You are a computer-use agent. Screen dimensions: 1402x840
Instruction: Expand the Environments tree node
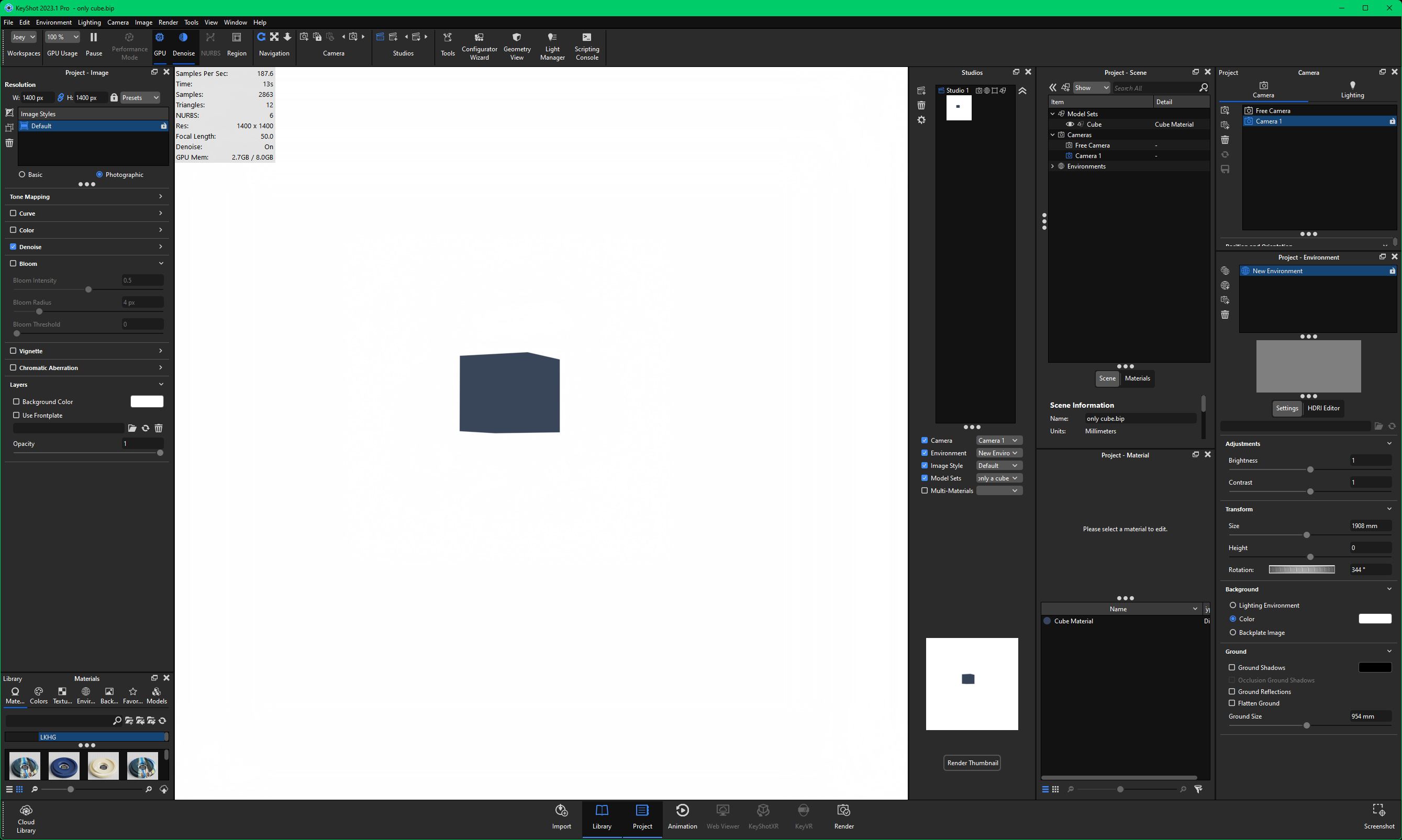tap(1053, 166)
